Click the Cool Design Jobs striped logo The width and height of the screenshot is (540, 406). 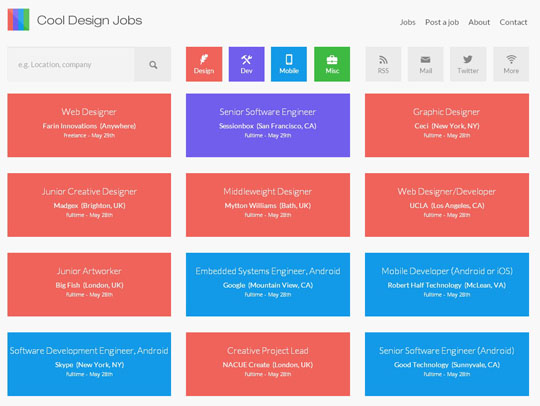point(18,20)
